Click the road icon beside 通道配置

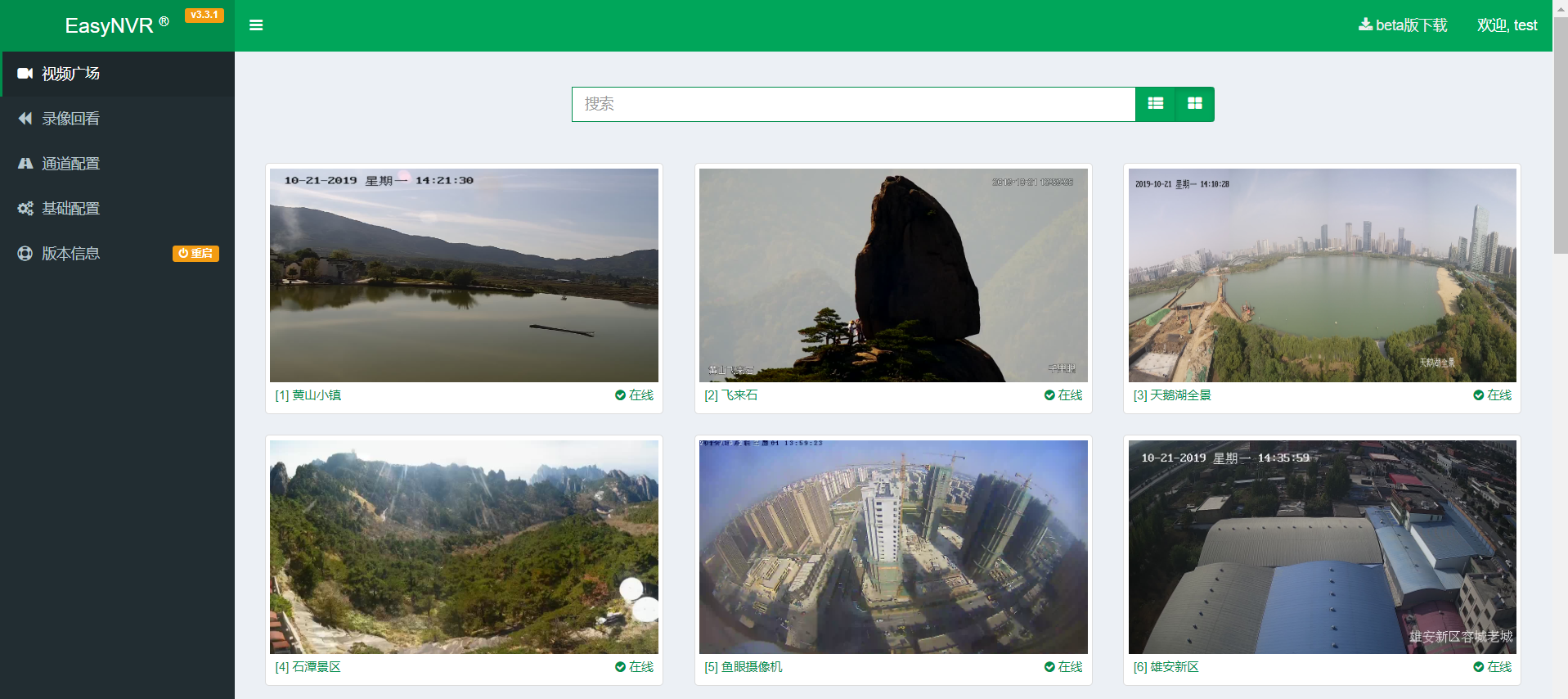click(x=25, y=164)
